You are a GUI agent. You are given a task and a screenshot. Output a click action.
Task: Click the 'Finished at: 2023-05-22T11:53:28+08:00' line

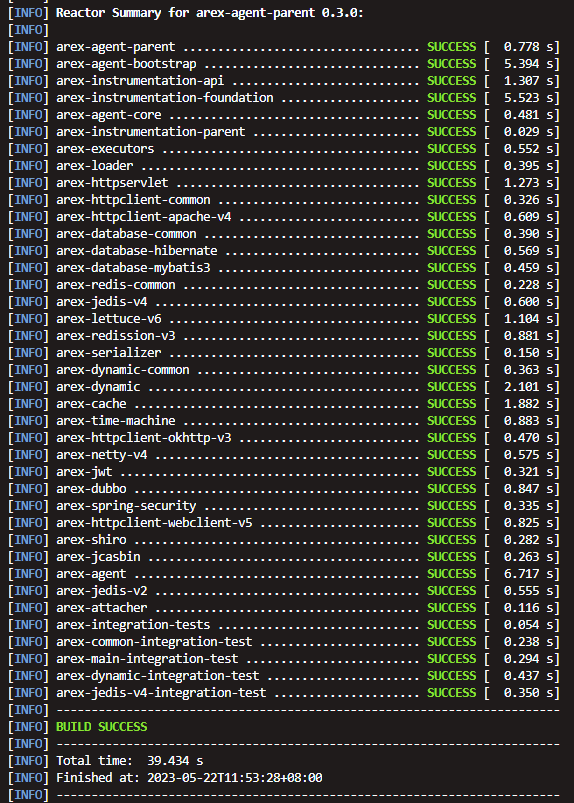coord(189,777)
